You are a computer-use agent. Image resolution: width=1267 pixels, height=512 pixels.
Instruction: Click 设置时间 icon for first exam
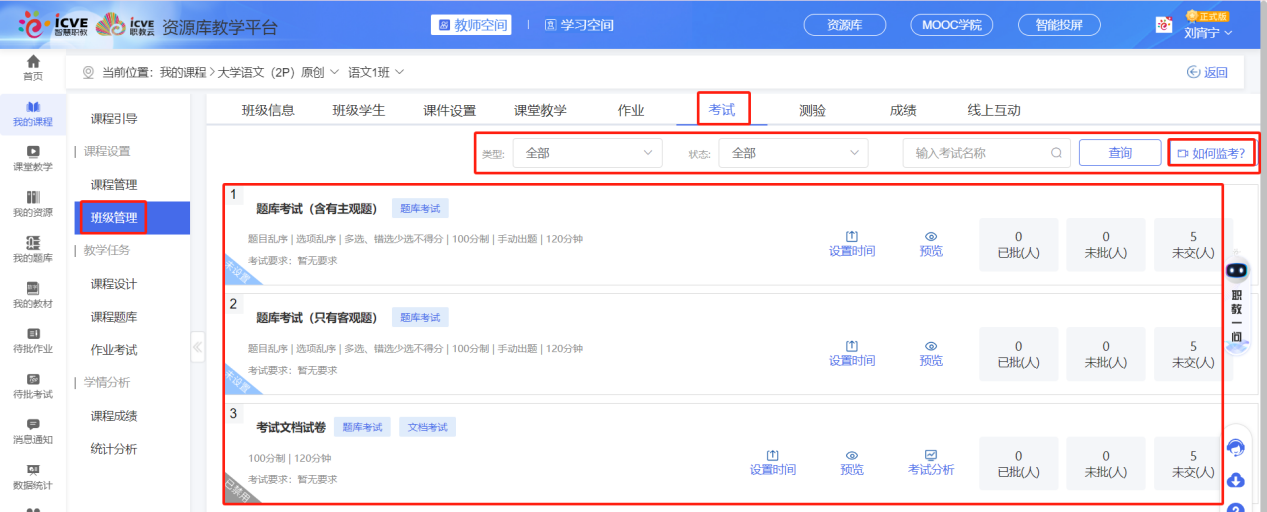point(851,237)
